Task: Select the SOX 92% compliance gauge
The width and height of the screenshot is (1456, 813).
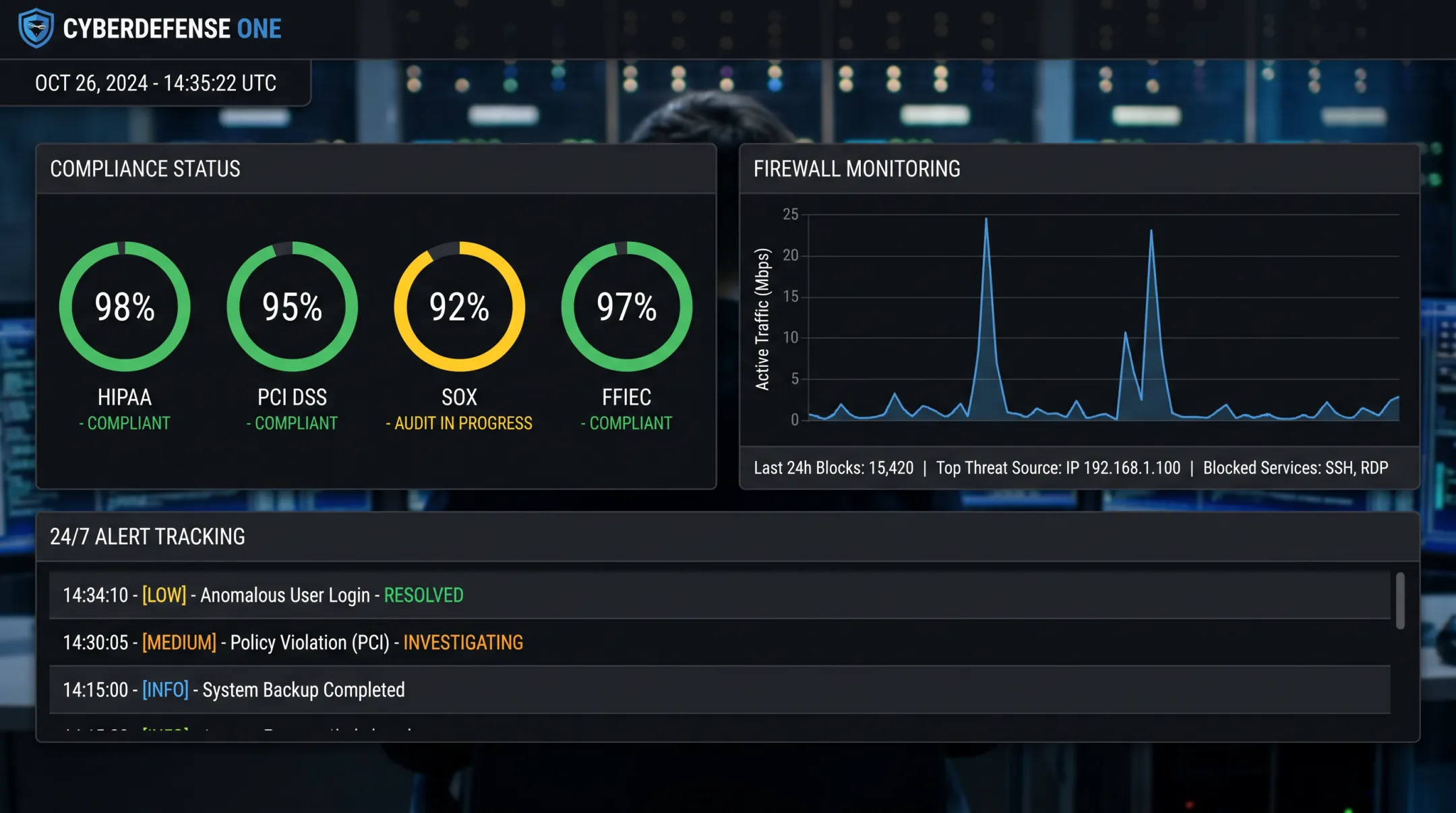Action: click(x=459, y=307)
